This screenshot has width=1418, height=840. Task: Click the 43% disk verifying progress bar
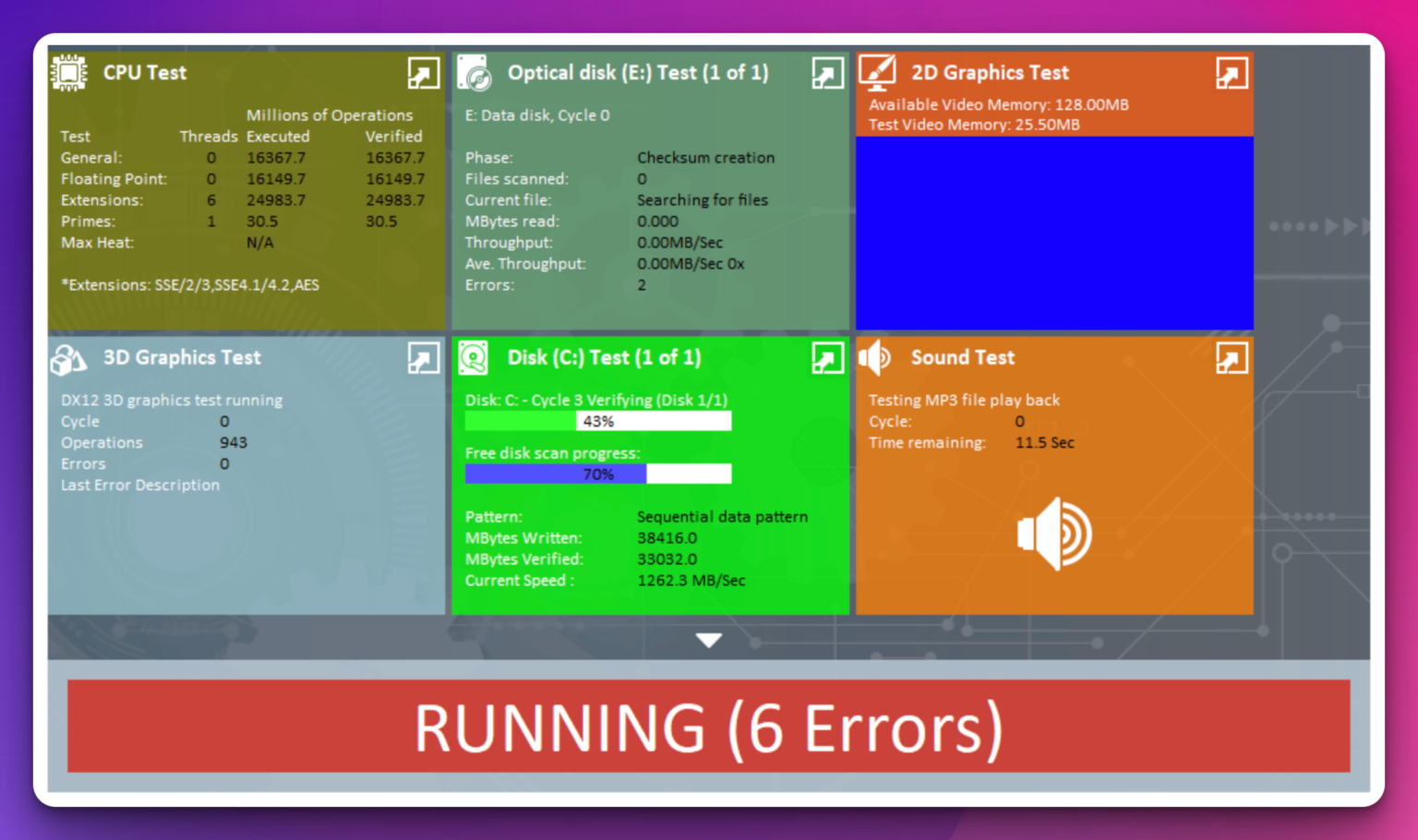(x=598, y=421)
